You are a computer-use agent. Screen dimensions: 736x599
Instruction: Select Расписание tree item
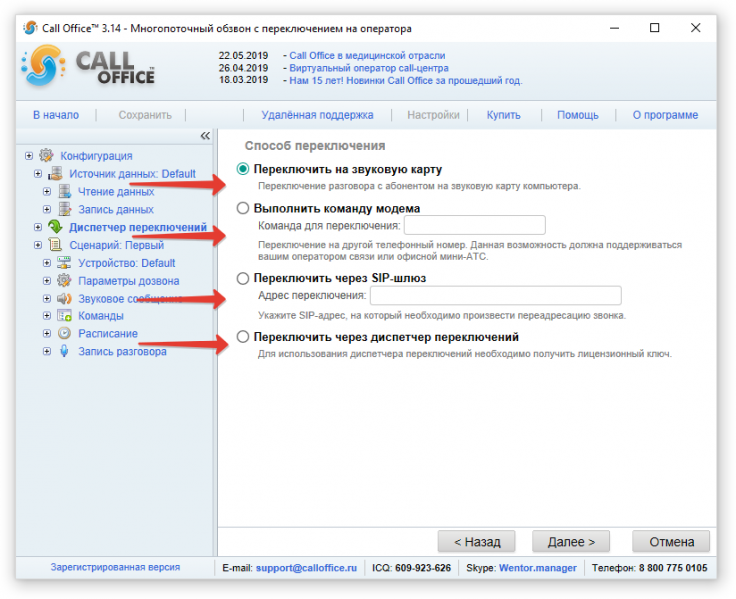point(108,333)
